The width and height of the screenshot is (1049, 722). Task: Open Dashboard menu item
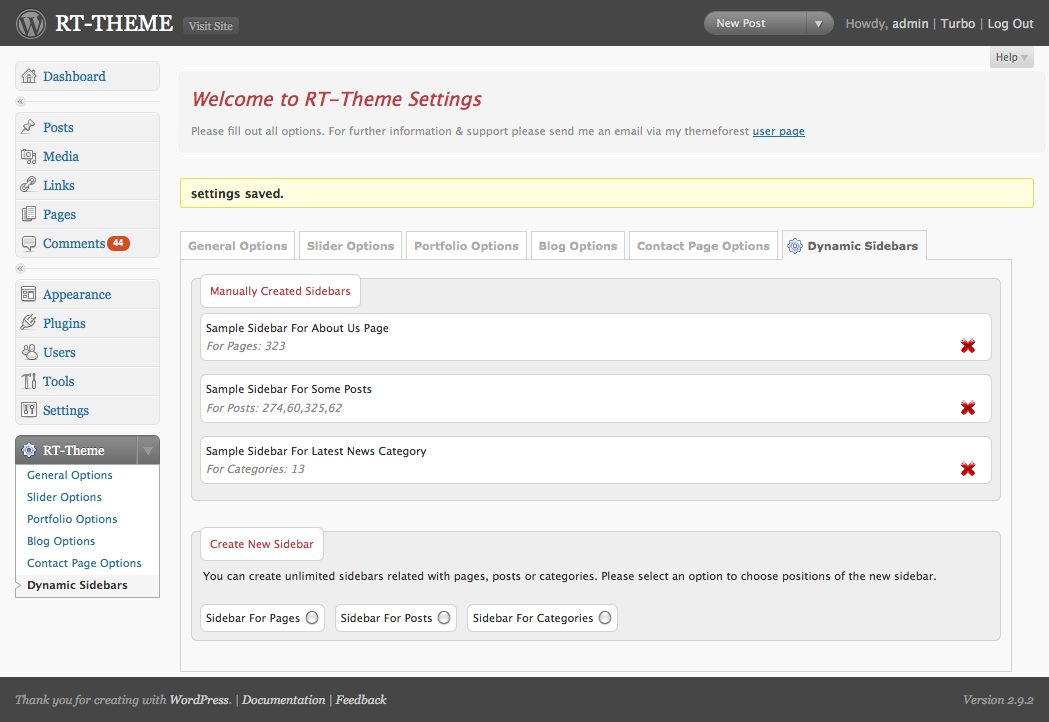point(88,76)
